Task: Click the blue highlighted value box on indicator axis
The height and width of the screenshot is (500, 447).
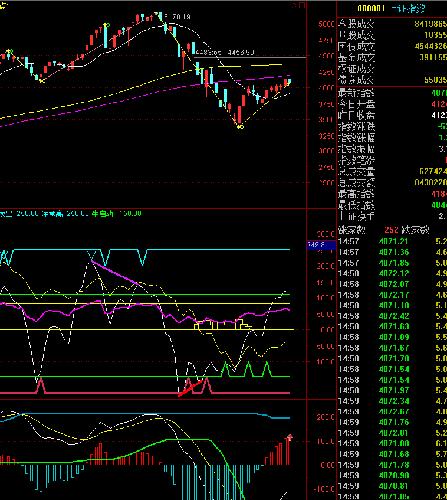Action: pyautogui.click(x=321, y=245)
